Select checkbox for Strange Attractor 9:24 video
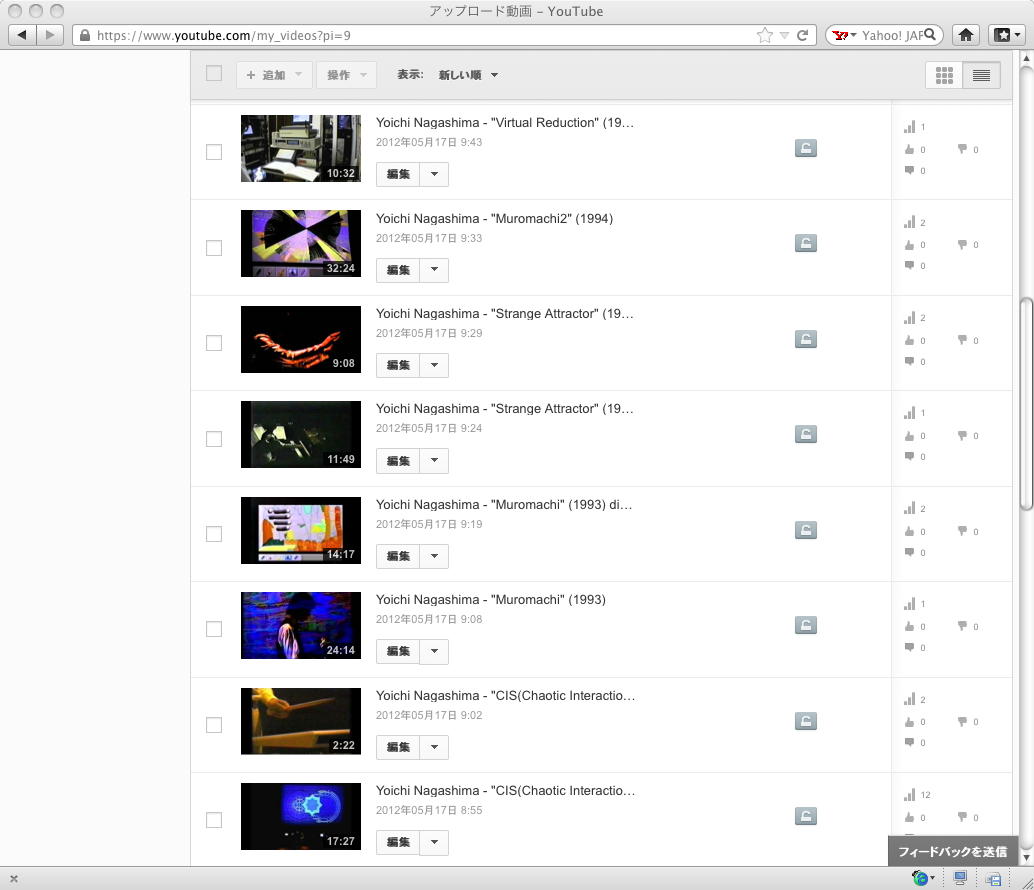Image resolution: width=1034 pixels, height=890 pixels. [214, 439]
